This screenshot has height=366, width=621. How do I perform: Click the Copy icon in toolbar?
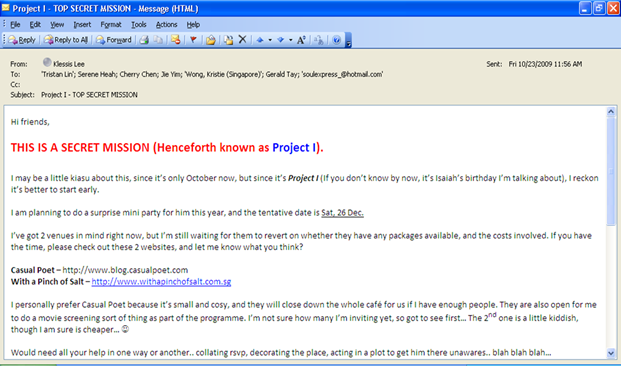158,40
